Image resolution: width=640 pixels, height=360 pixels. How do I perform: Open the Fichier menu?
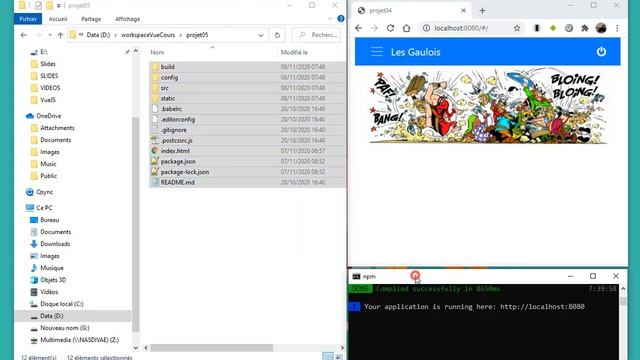click(x=28, y=19)
